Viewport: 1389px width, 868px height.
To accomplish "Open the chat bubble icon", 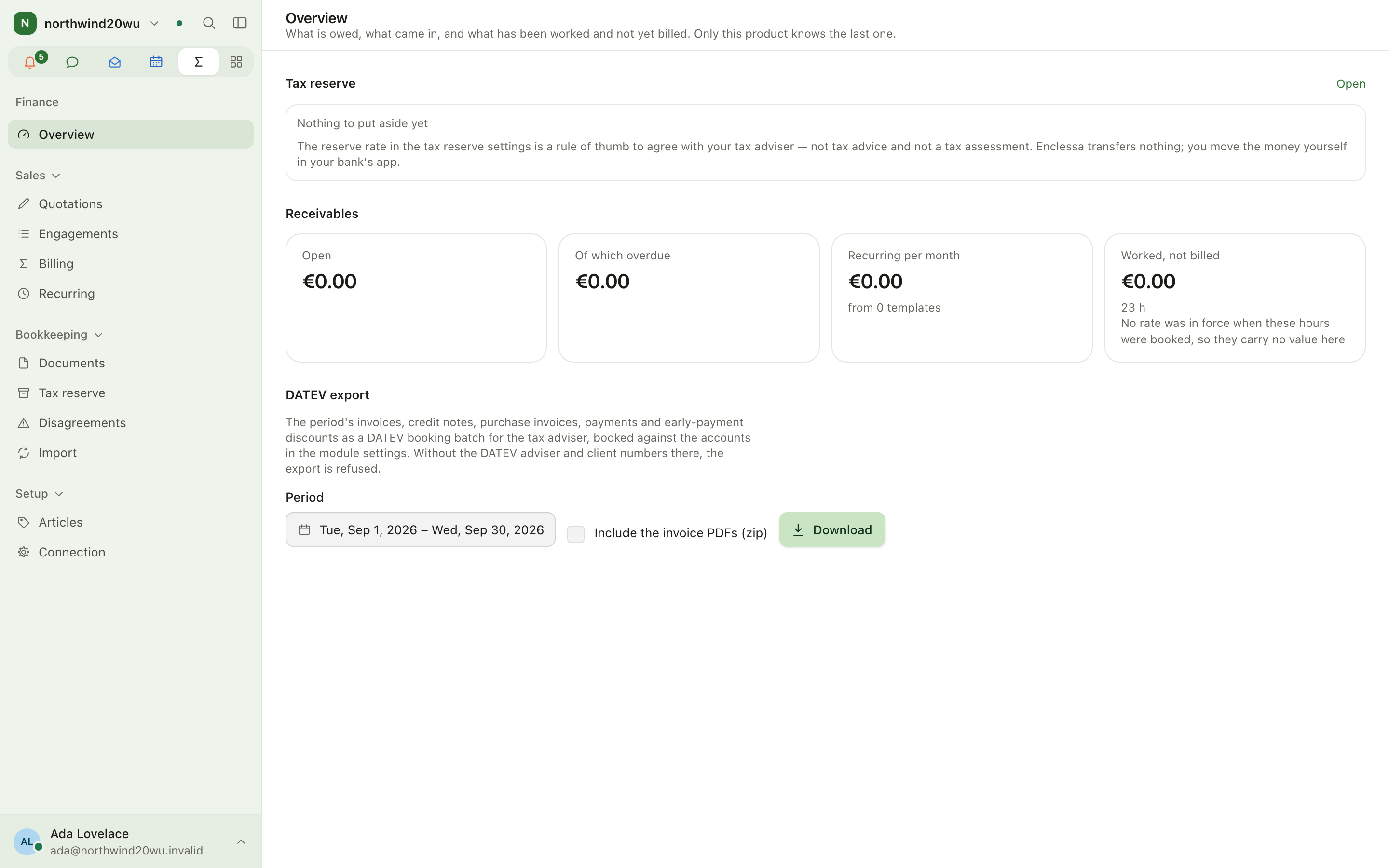I will 72,62.
